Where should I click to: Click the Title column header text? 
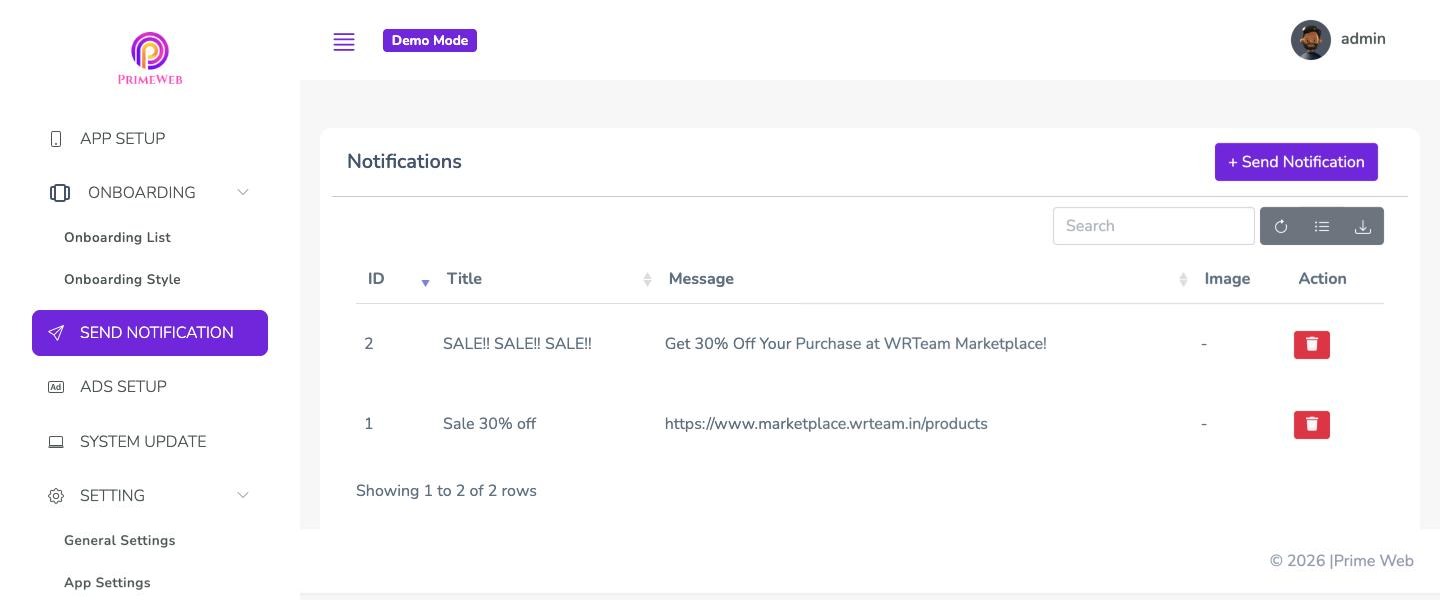tap(464, 279)
